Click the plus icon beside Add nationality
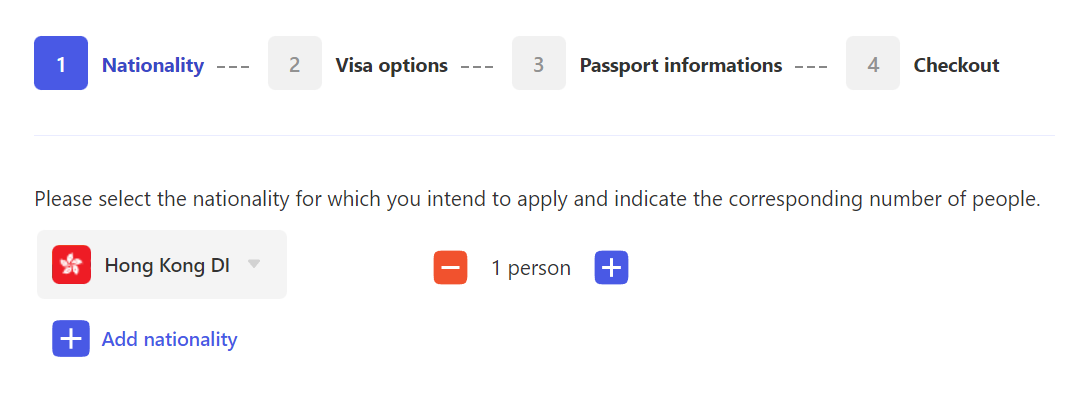1078x398 pixels. (71, 338)
